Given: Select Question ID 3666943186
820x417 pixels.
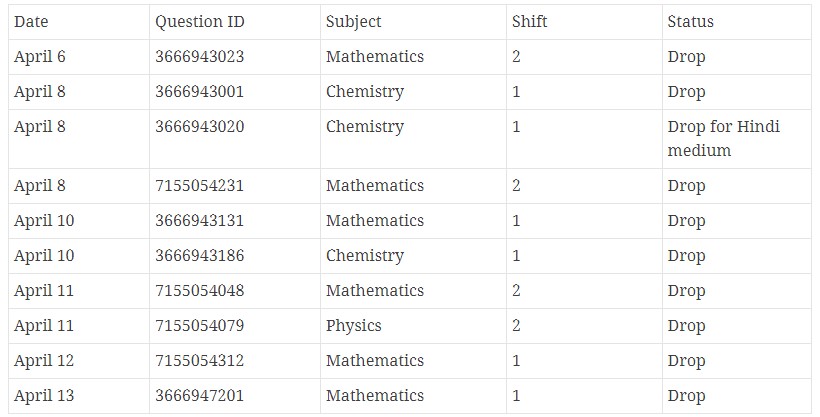Looking at the screenshot, I should coord(199,256).
